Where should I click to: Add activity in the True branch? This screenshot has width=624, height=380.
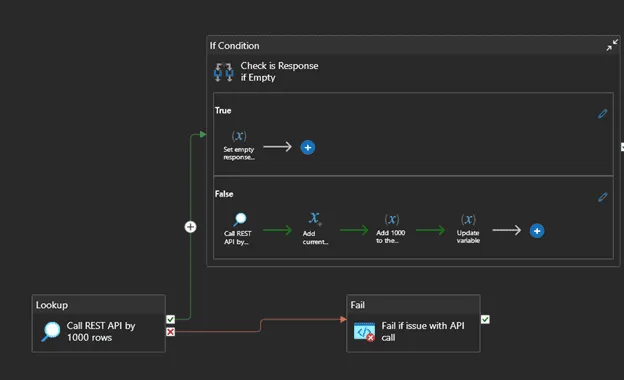[308, 148]
